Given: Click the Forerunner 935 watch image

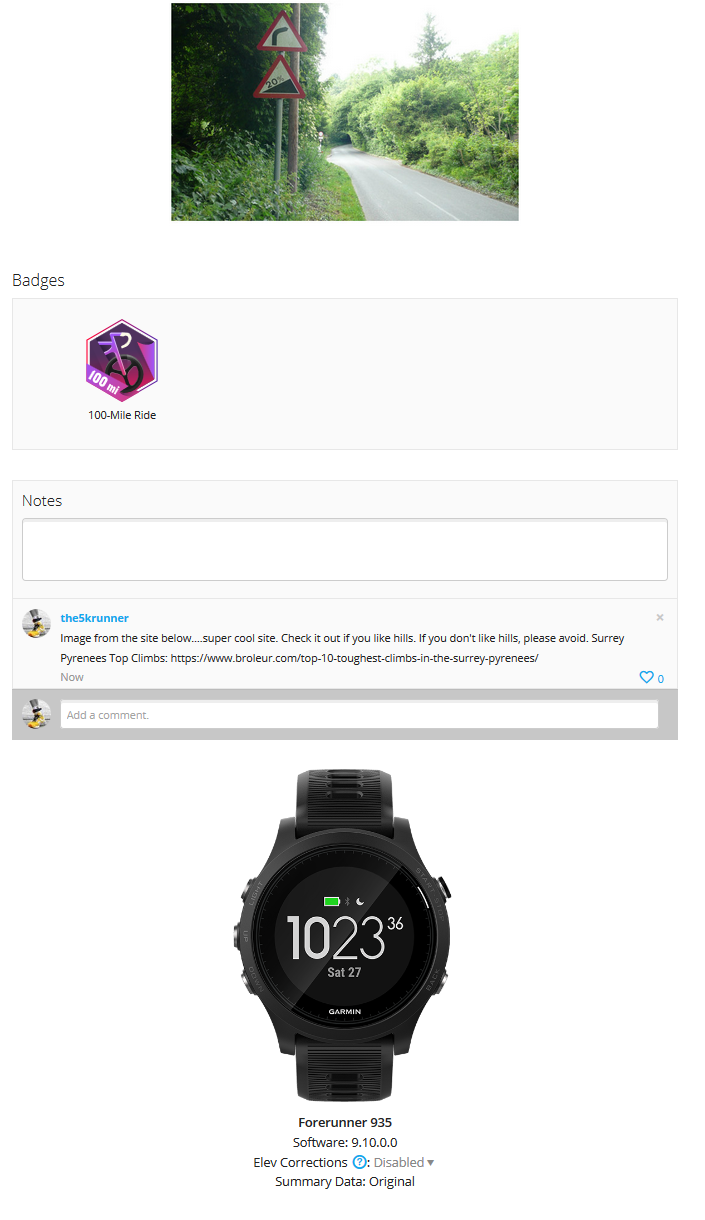Looking at the screenshot, I should (345, 936).
